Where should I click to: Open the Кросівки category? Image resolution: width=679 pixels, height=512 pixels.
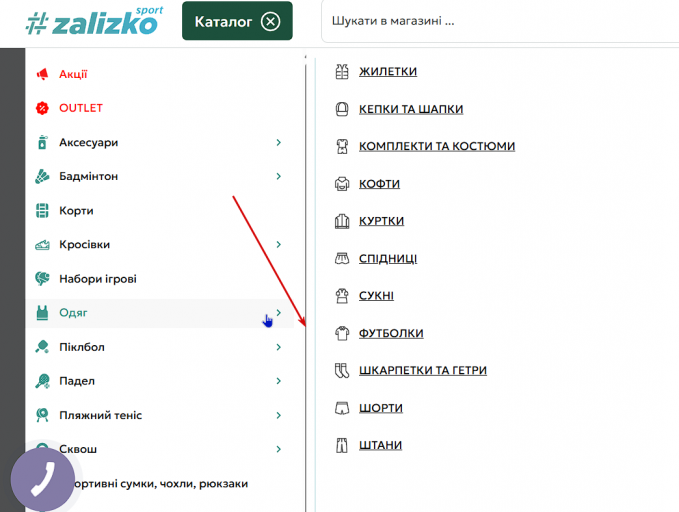tap(84, 245)
